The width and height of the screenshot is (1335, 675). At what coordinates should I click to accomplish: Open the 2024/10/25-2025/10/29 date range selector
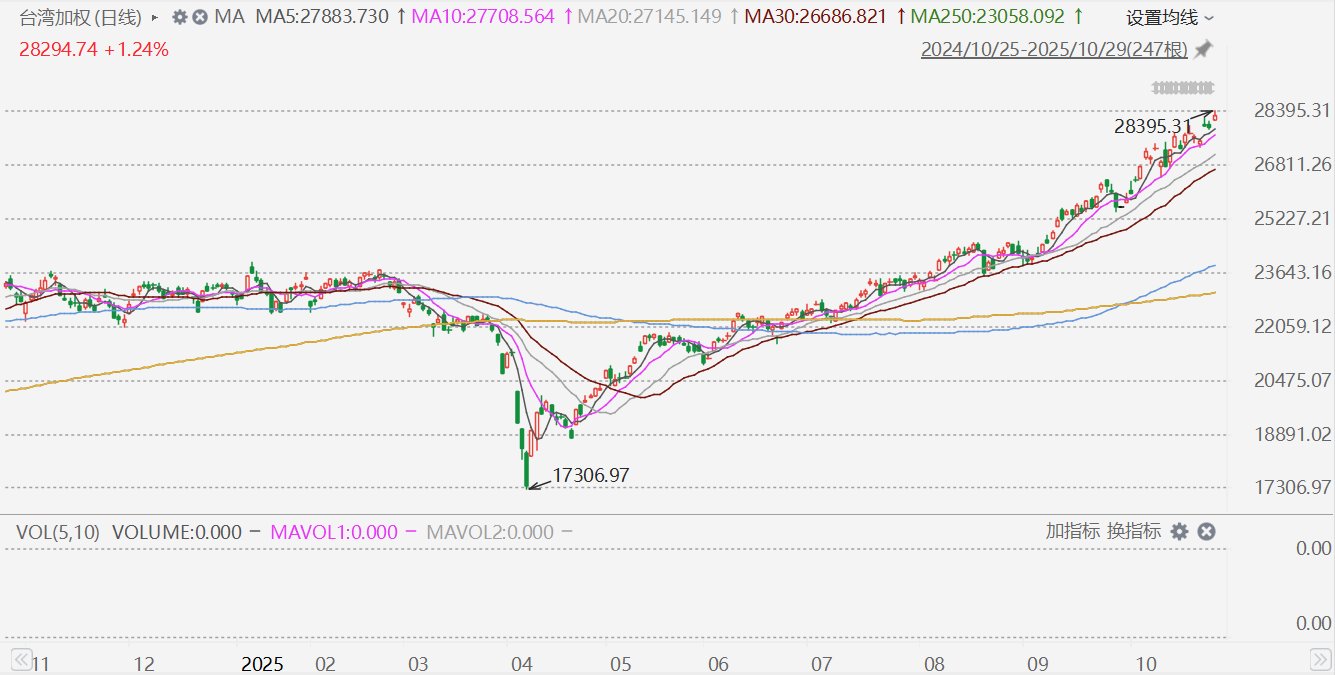pyautogui.click(x=1055, y=49)
